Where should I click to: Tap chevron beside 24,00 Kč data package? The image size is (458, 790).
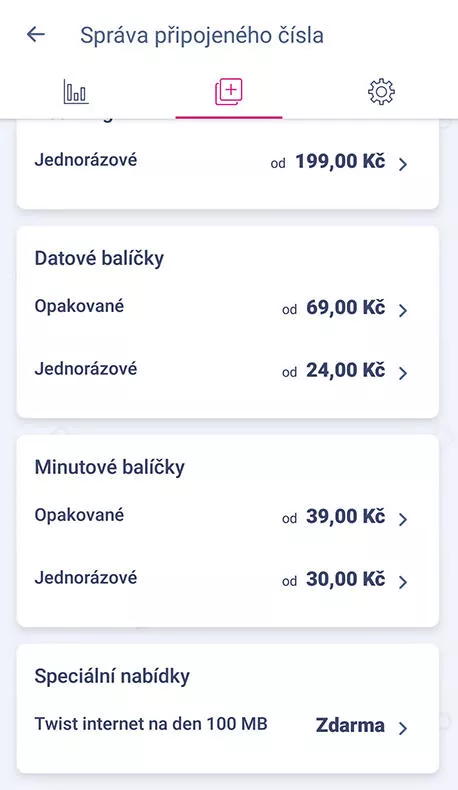403,373
